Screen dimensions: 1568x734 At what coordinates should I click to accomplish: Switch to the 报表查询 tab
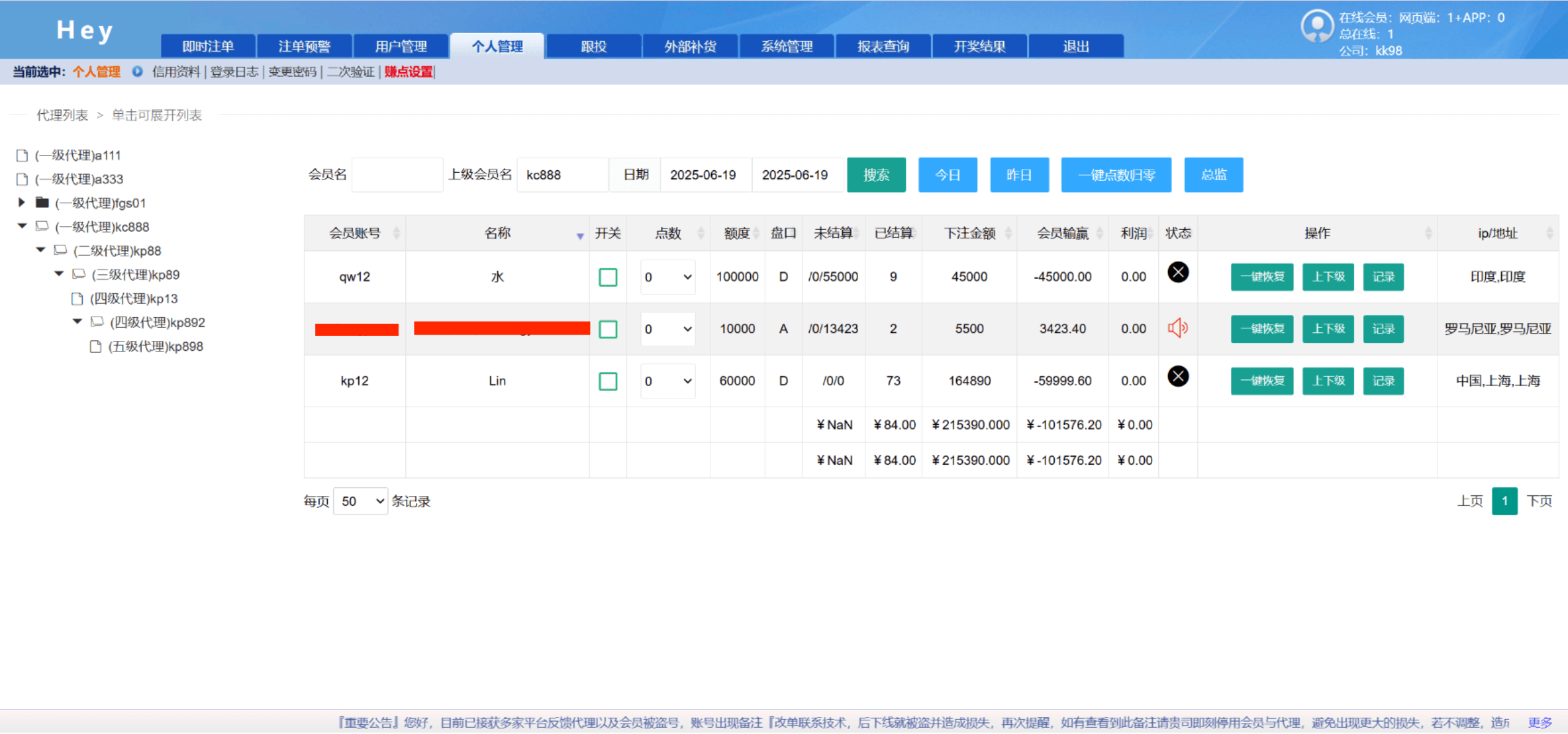[x=883, y=47]
